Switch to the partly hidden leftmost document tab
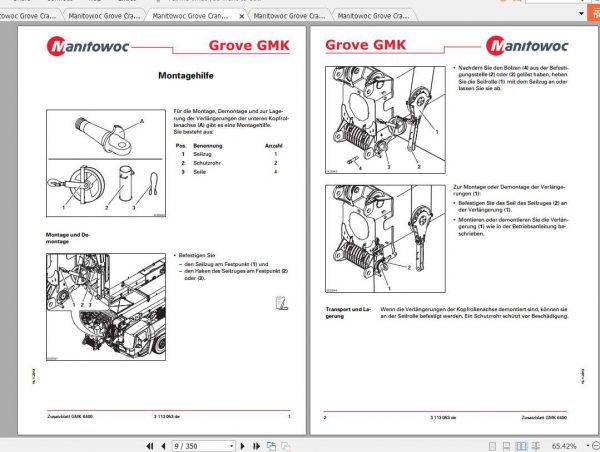Viewport: 600px width, 452px height. [x=29, y=16]
